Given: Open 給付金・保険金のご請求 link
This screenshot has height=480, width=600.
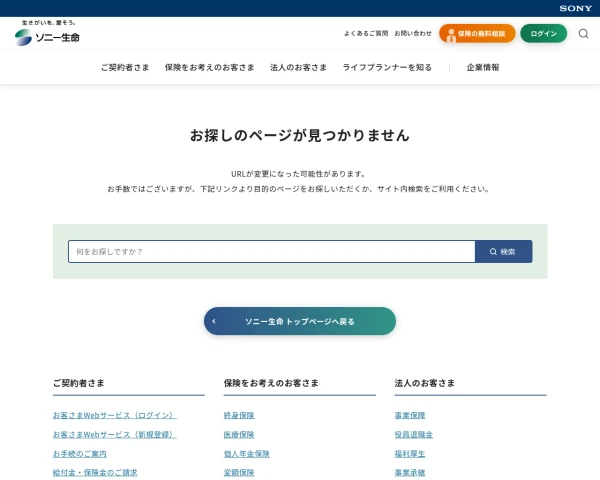Looking at the screenshot, I should (95, 473).
